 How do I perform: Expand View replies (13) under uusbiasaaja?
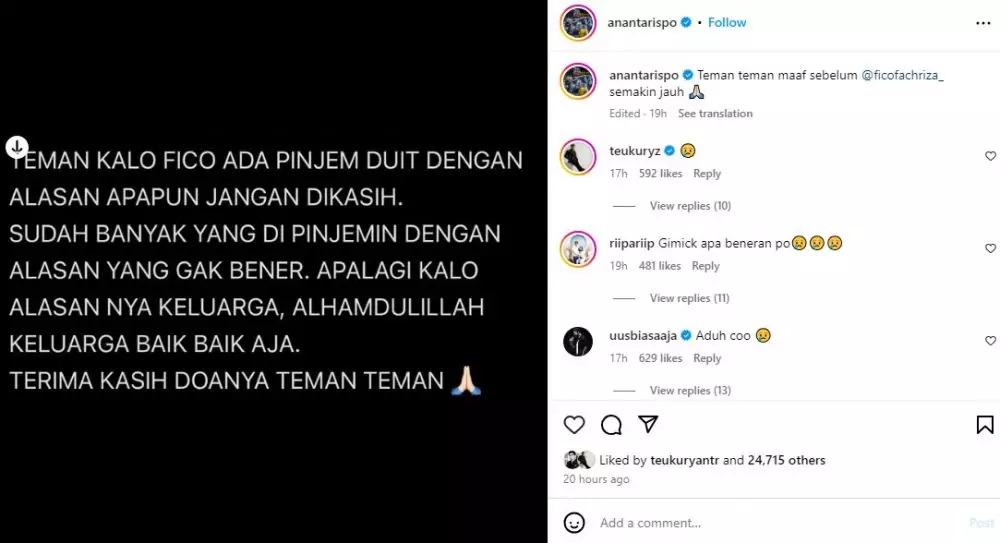pos(690,391)
